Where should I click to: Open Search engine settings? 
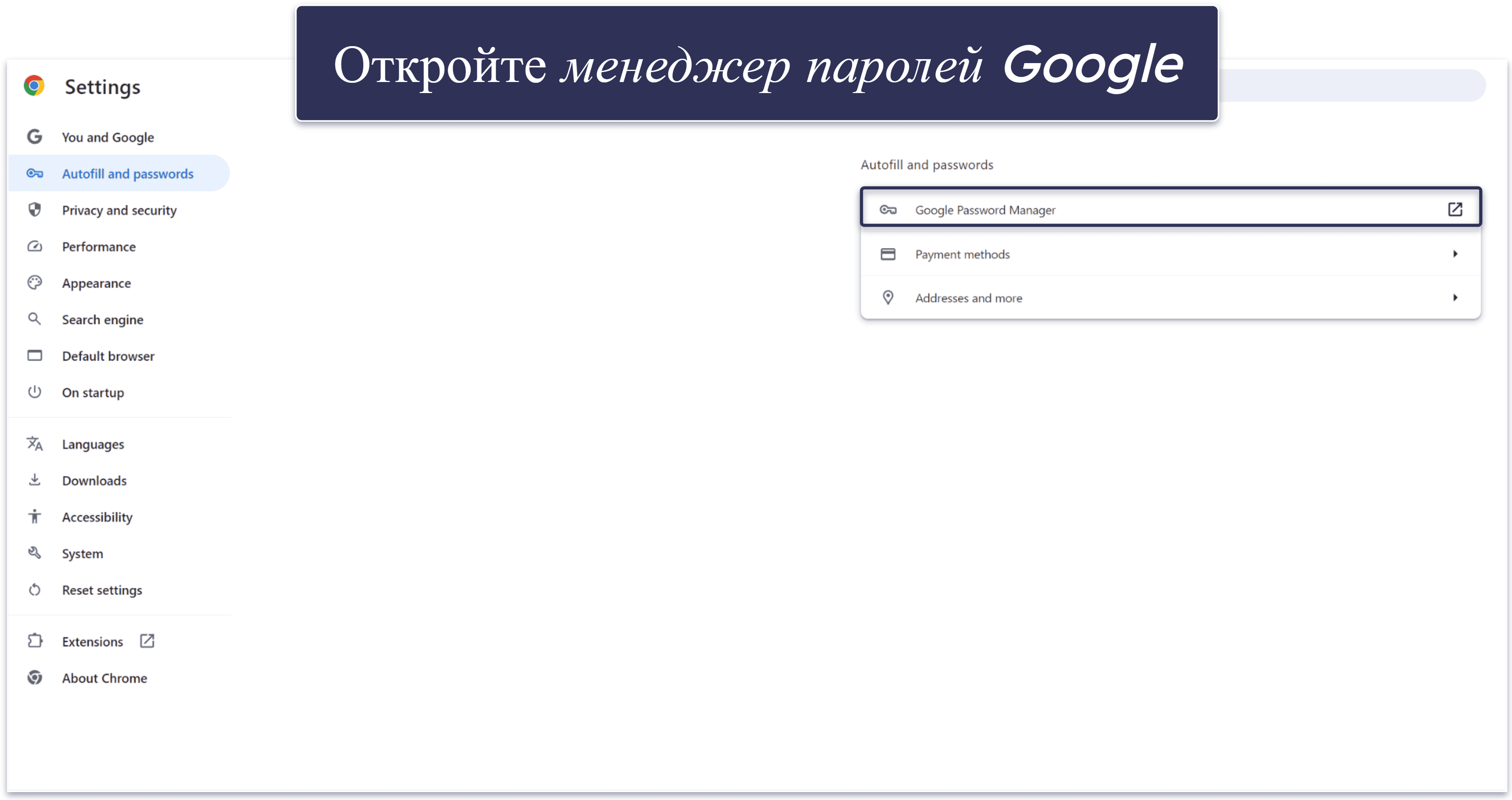(x=119, y=319)
